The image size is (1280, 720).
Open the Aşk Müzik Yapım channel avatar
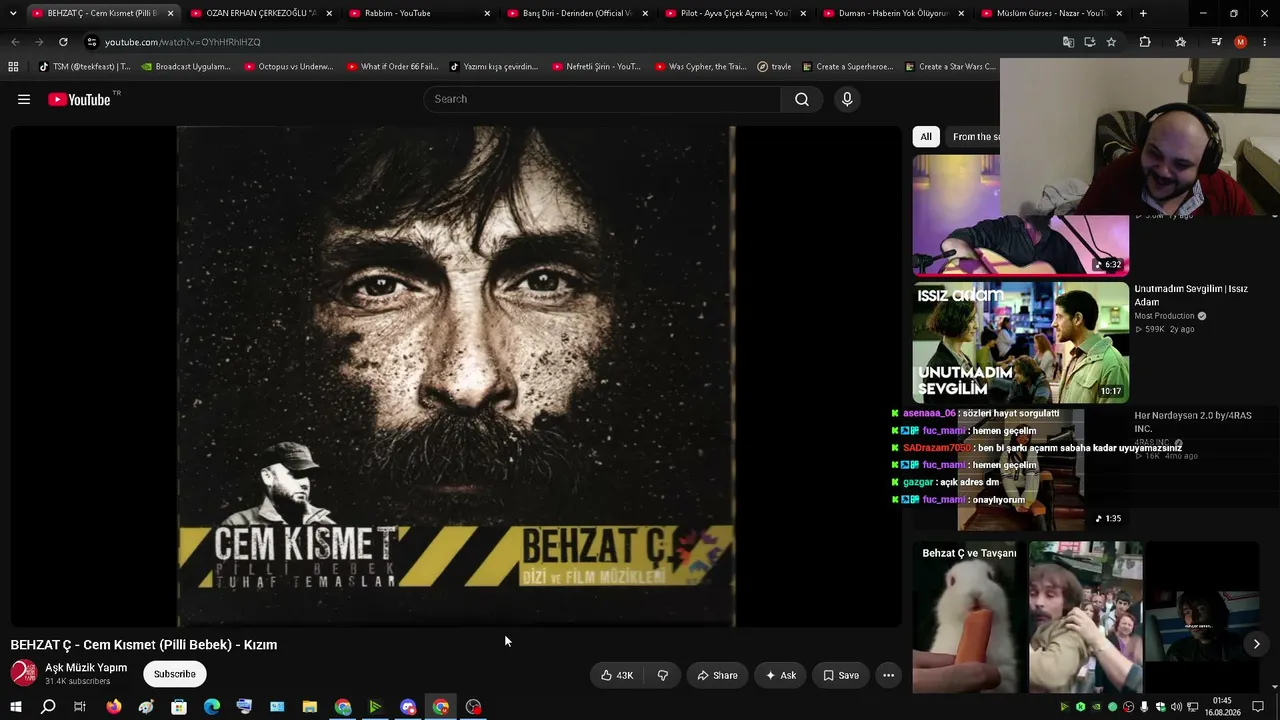(23, 673)
